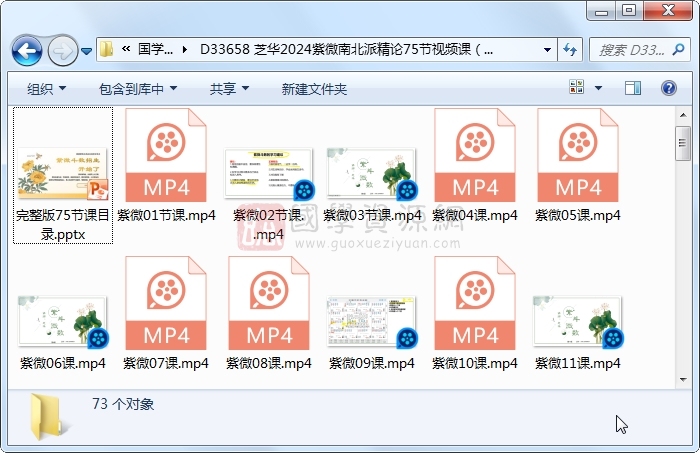
Task: Select the 紫微01节课.mp4 file icon
Action: coord(166,155)
